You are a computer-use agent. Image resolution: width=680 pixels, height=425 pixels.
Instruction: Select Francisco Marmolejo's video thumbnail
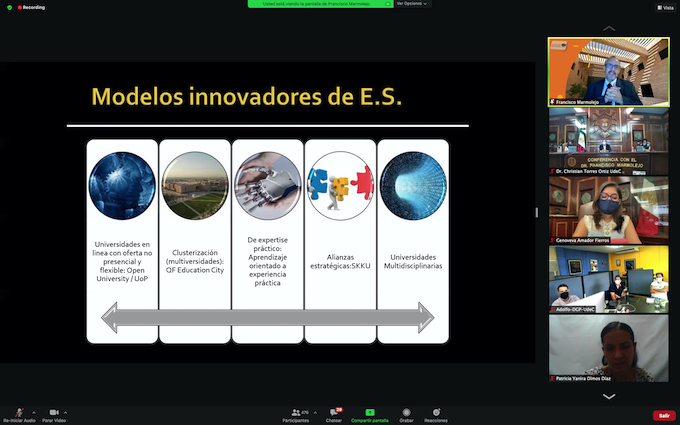[x=609, y=72]
